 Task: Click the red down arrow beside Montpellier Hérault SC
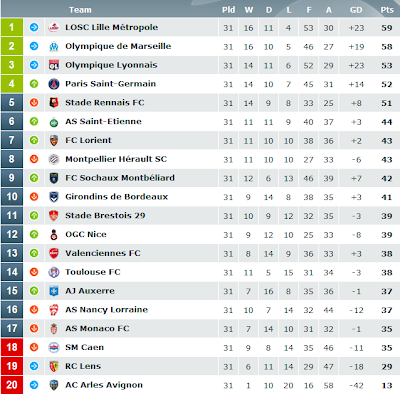[x=34, y=159]
